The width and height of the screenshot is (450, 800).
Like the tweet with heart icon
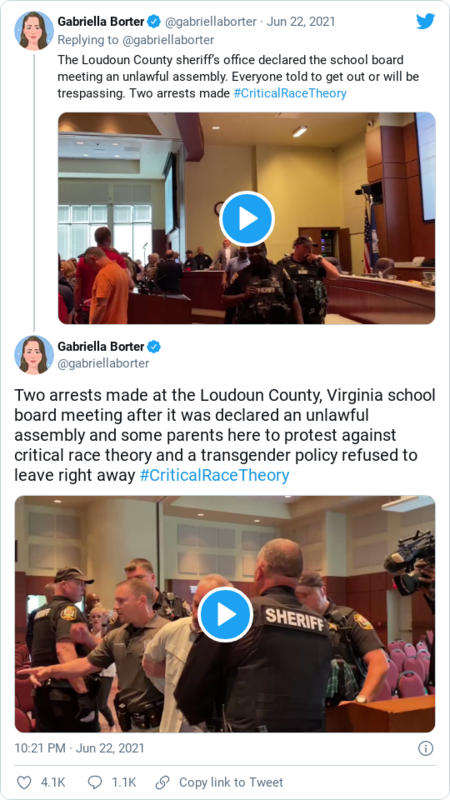click(x=23, y=782)
